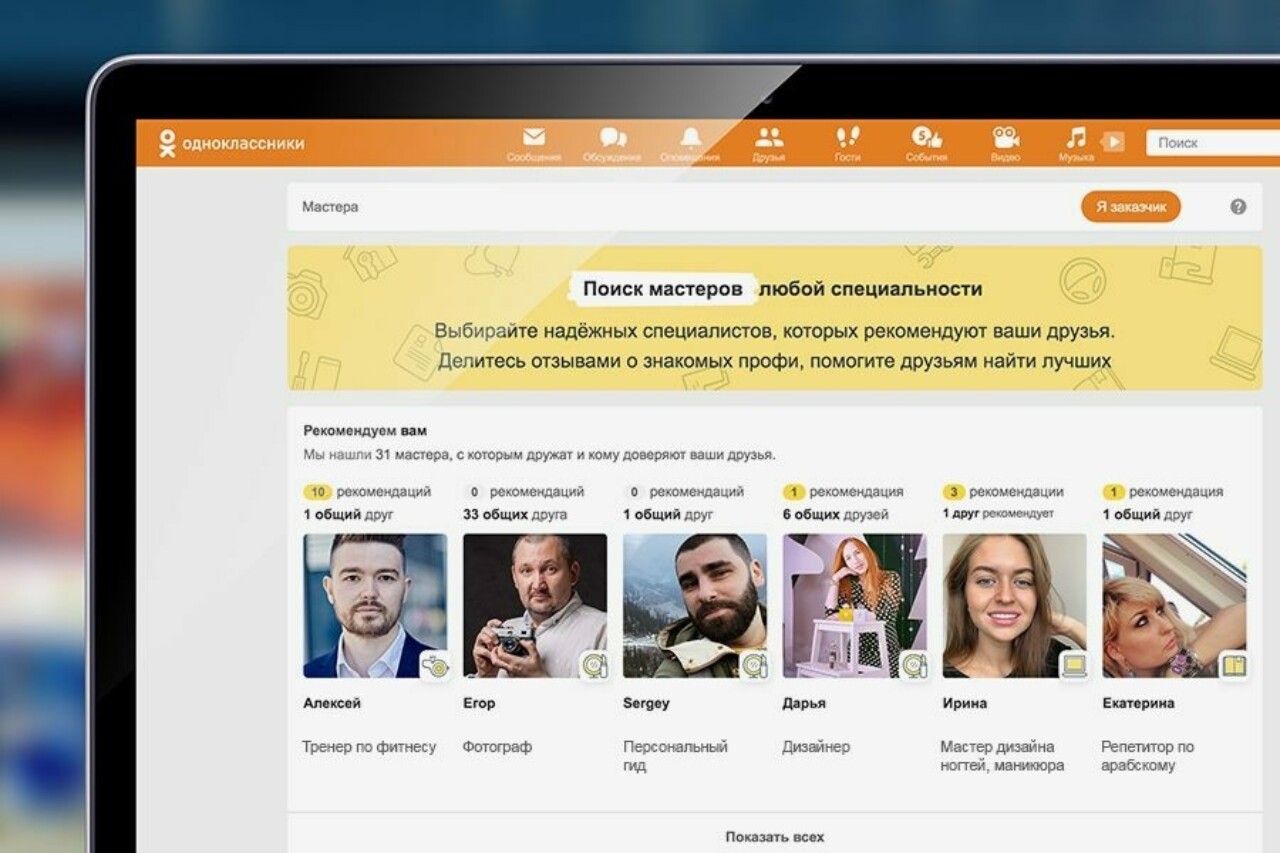Viewport: 1280px width, 853px height.
Task: Open Сообщения envelope icon
Action: 534,138
